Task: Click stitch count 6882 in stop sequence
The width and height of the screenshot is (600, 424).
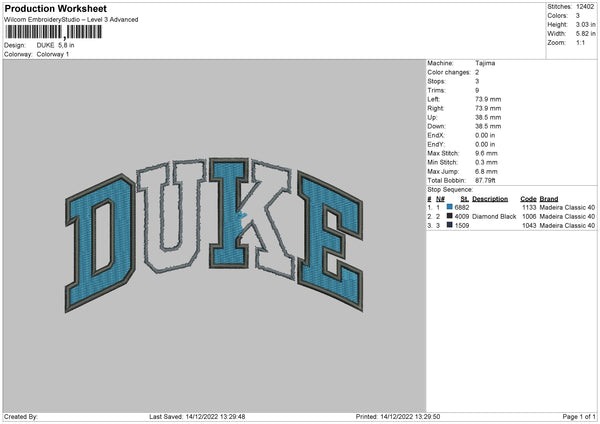Action: 462,207
